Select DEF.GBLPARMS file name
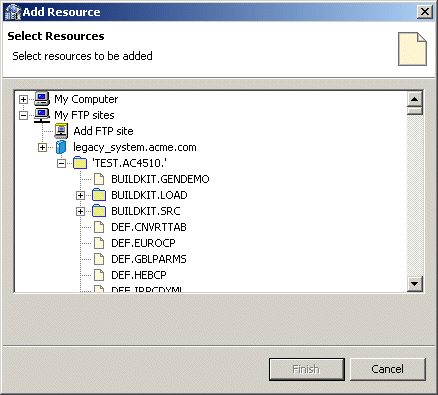 [149, 259]
